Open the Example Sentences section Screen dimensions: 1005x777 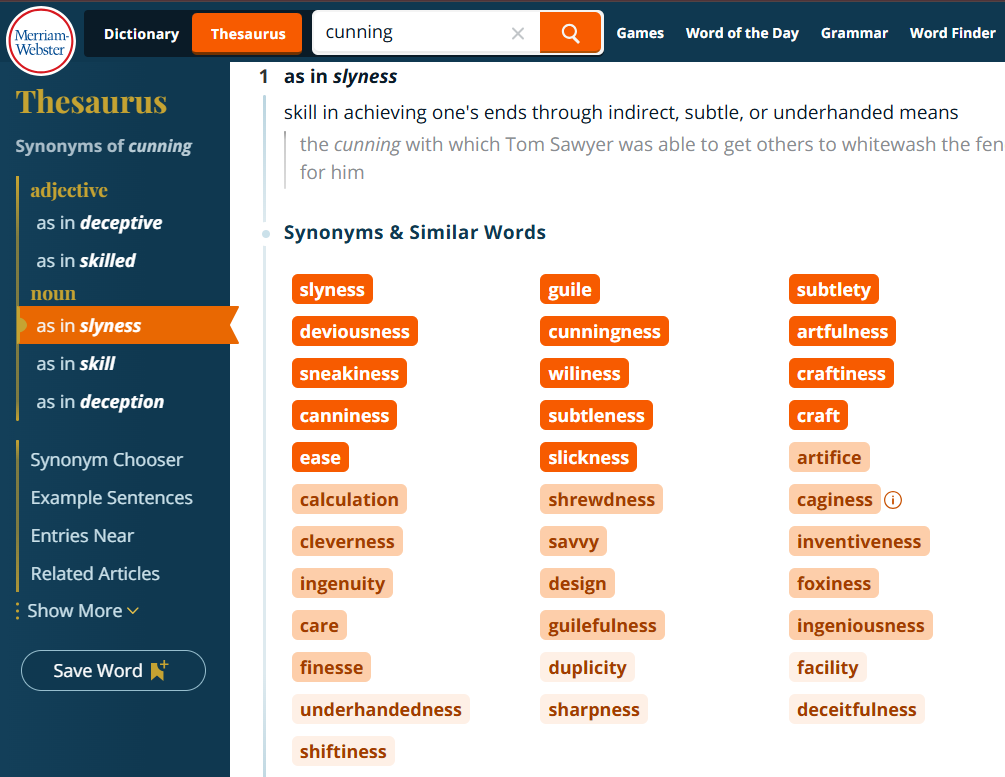point(112,497)
